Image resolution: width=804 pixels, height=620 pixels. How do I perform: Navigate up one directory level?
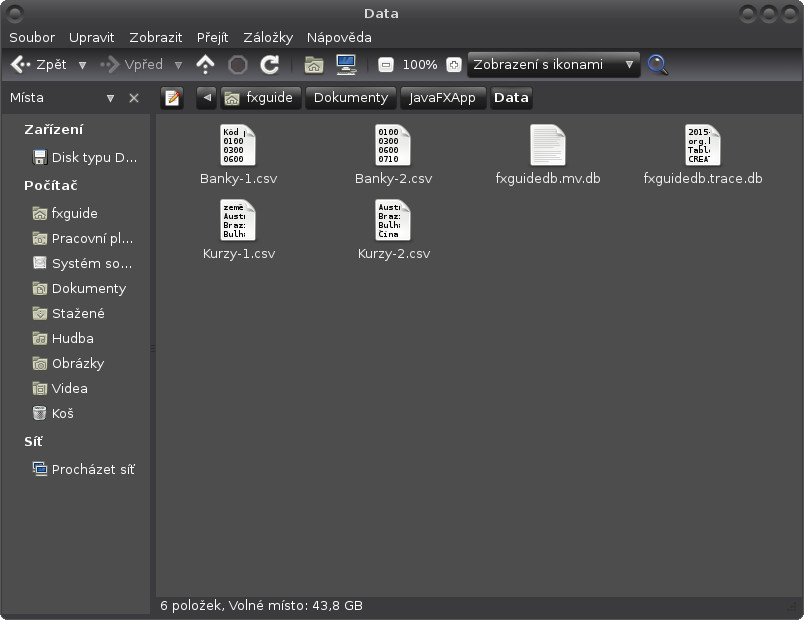[206, 64]
